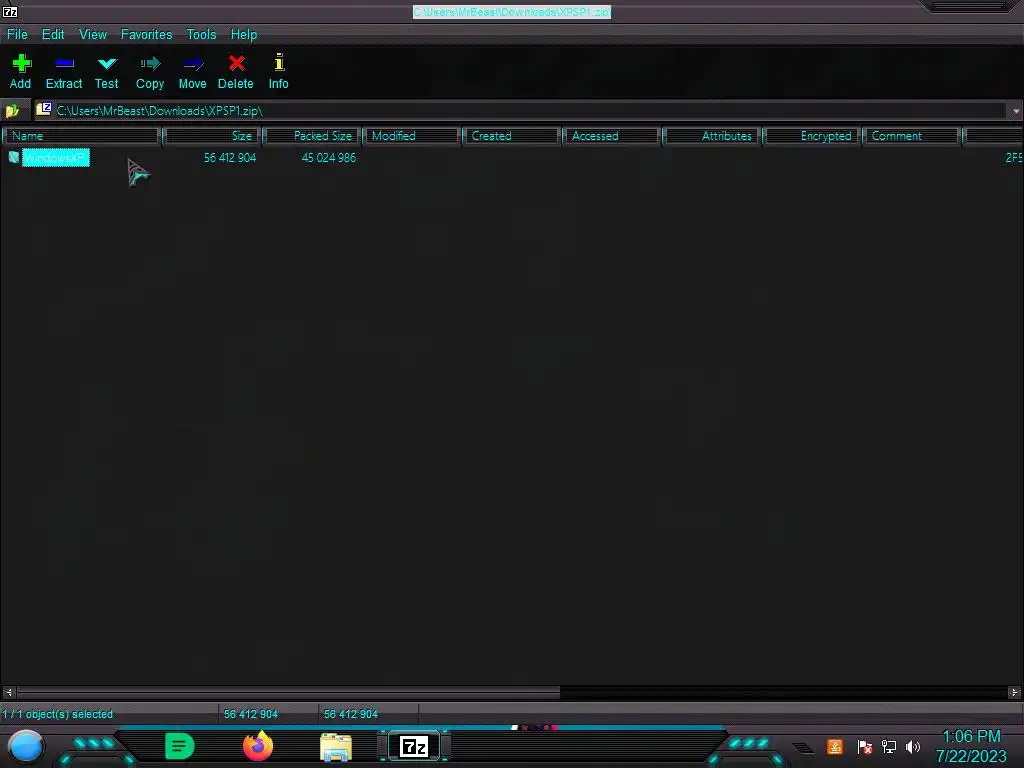Image resolution: width=1024 pixels, height=768 pixels.
Task: Sort by the Packed Size column header
Action: (x=312, y=136)
